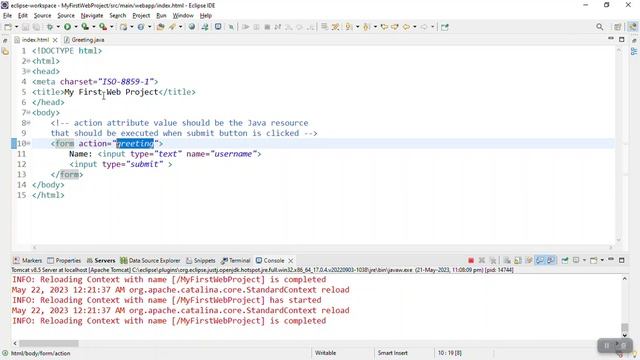Image resolution: width=640 pixels, height=360 pixels.
Task: Collapse the form tag on line 10
Action: pyautogui.click(x=29, y=144)
